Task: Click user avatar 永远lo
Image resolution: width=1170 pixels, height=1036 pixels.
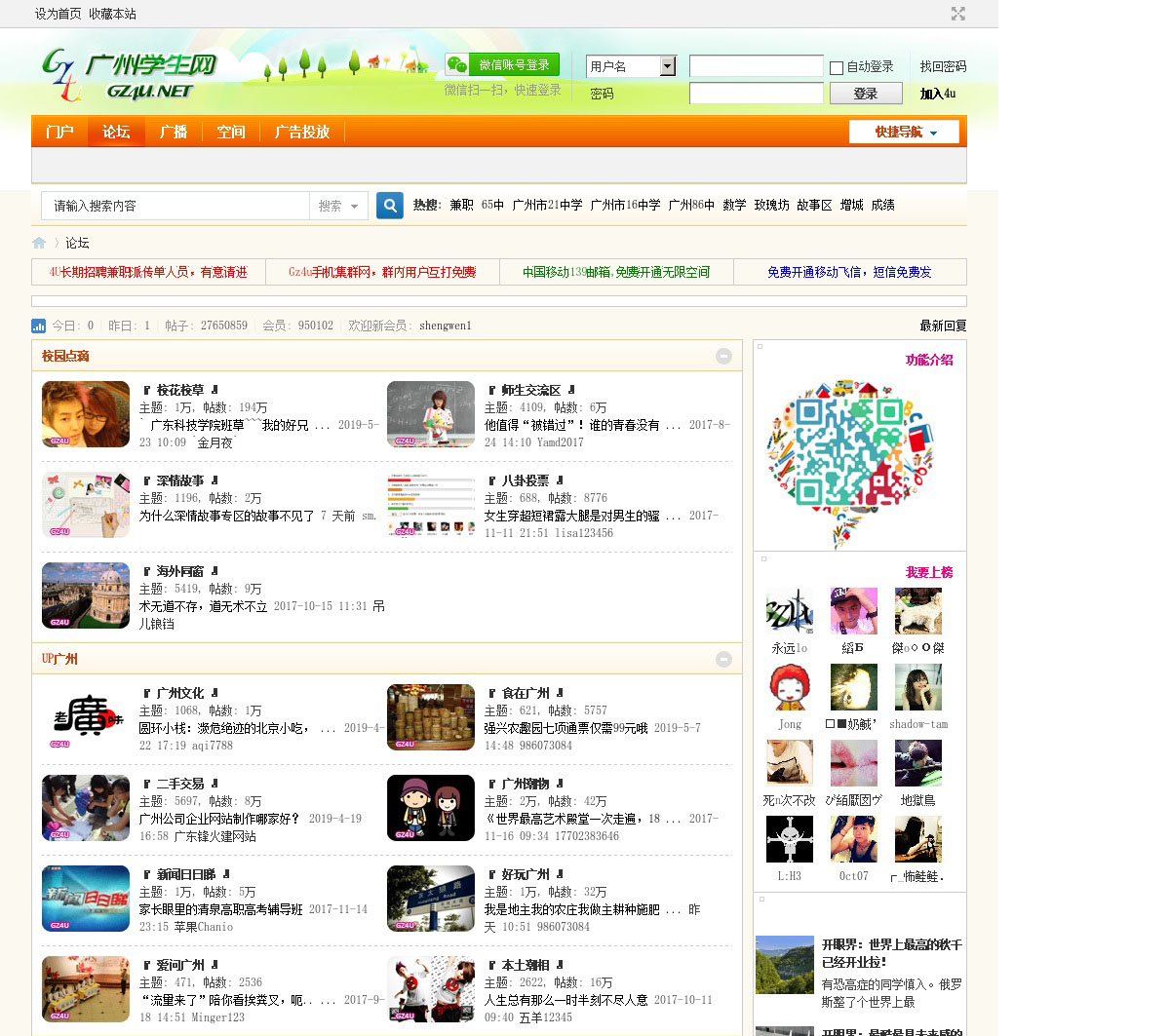Action: click(x=790, y=611)
